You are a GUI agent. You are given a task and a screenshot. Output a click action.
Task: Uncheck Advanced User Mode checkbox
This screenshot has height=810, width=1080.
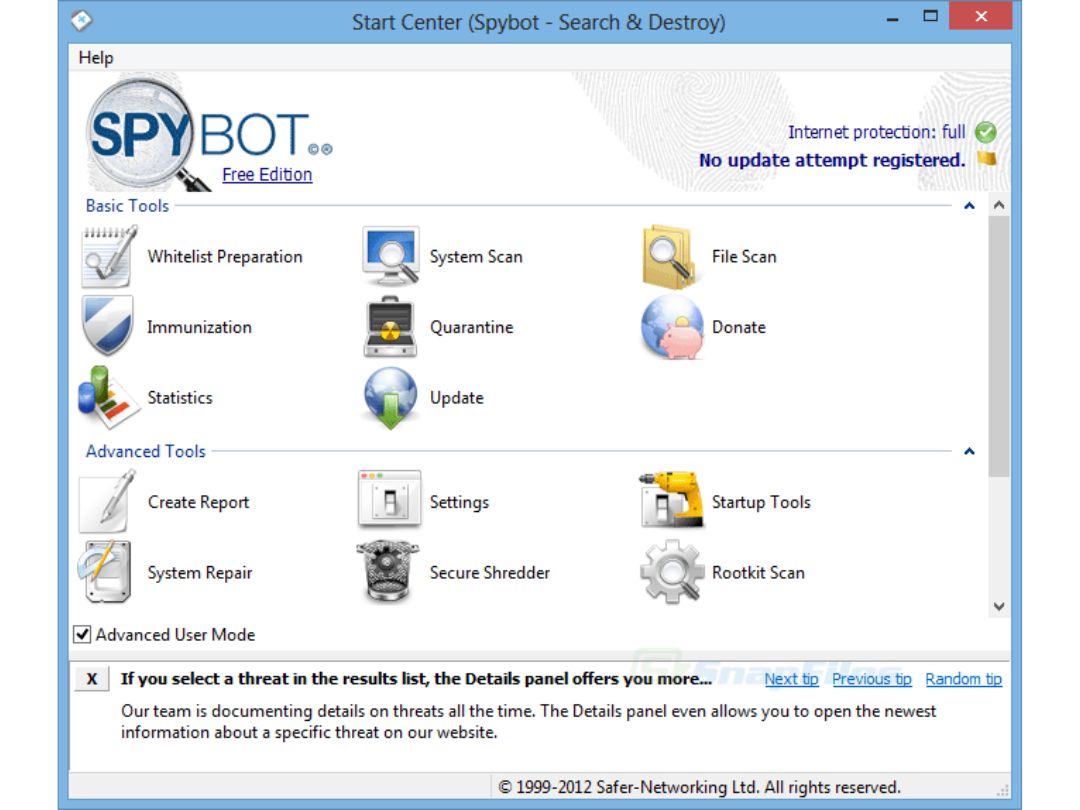[x=82, y=634]
